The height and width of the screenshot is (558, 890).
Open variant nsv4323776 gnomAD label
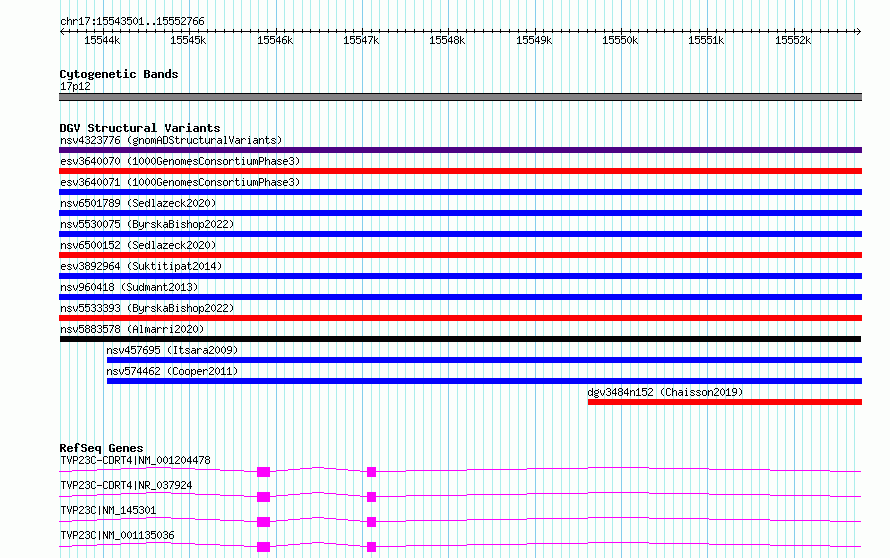pos(171,140)
